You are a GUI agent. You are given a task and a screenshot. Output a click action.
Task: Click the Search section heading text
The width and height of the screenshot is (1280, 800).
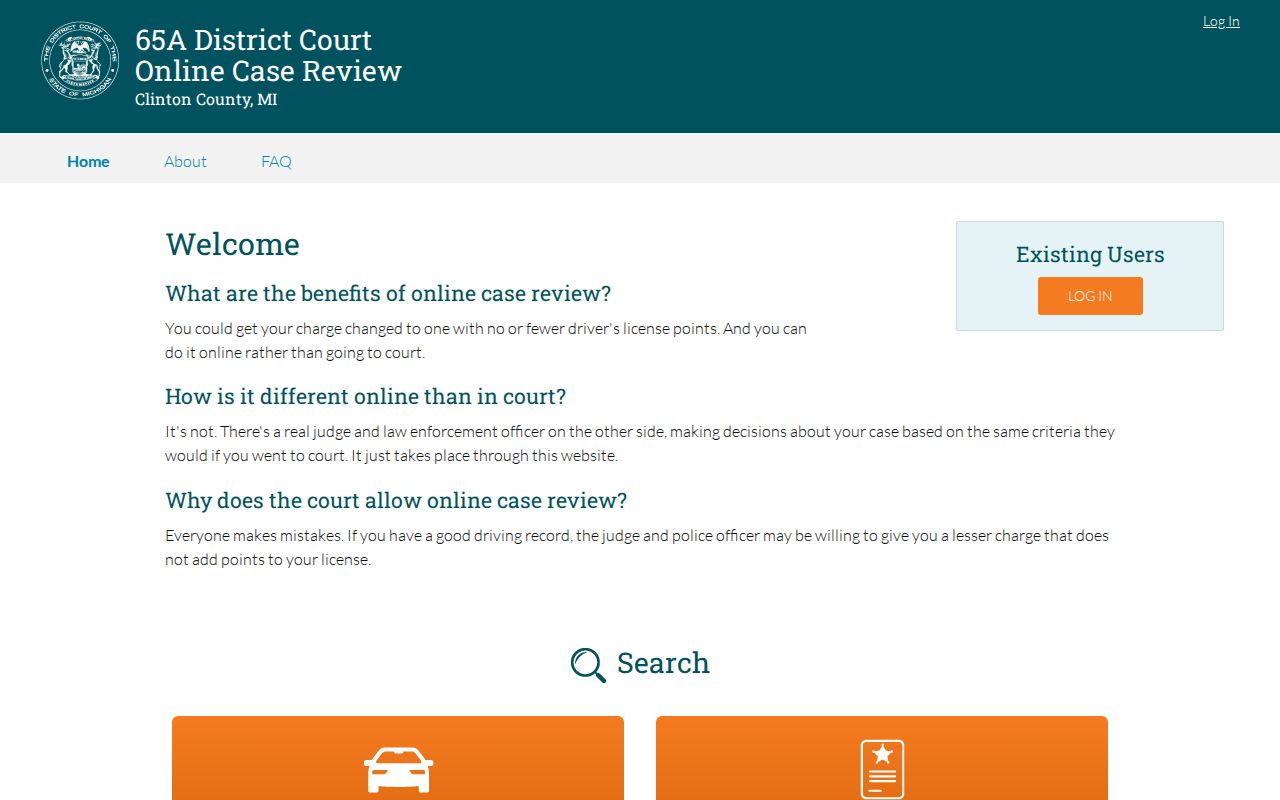pyautogui.click(x=663, y=663)
